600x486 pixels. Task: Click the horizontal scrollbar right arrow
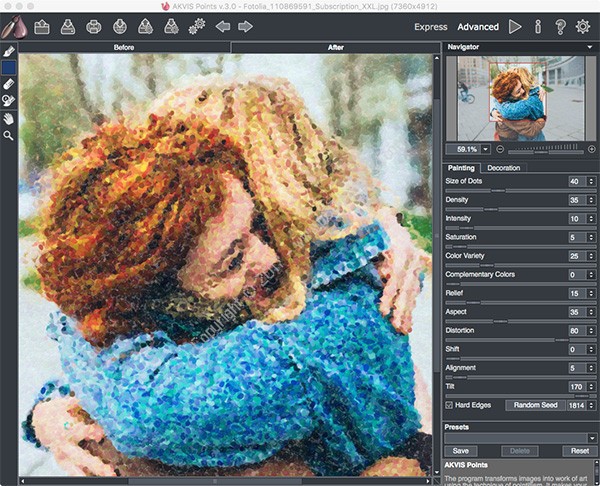(429, 481)
